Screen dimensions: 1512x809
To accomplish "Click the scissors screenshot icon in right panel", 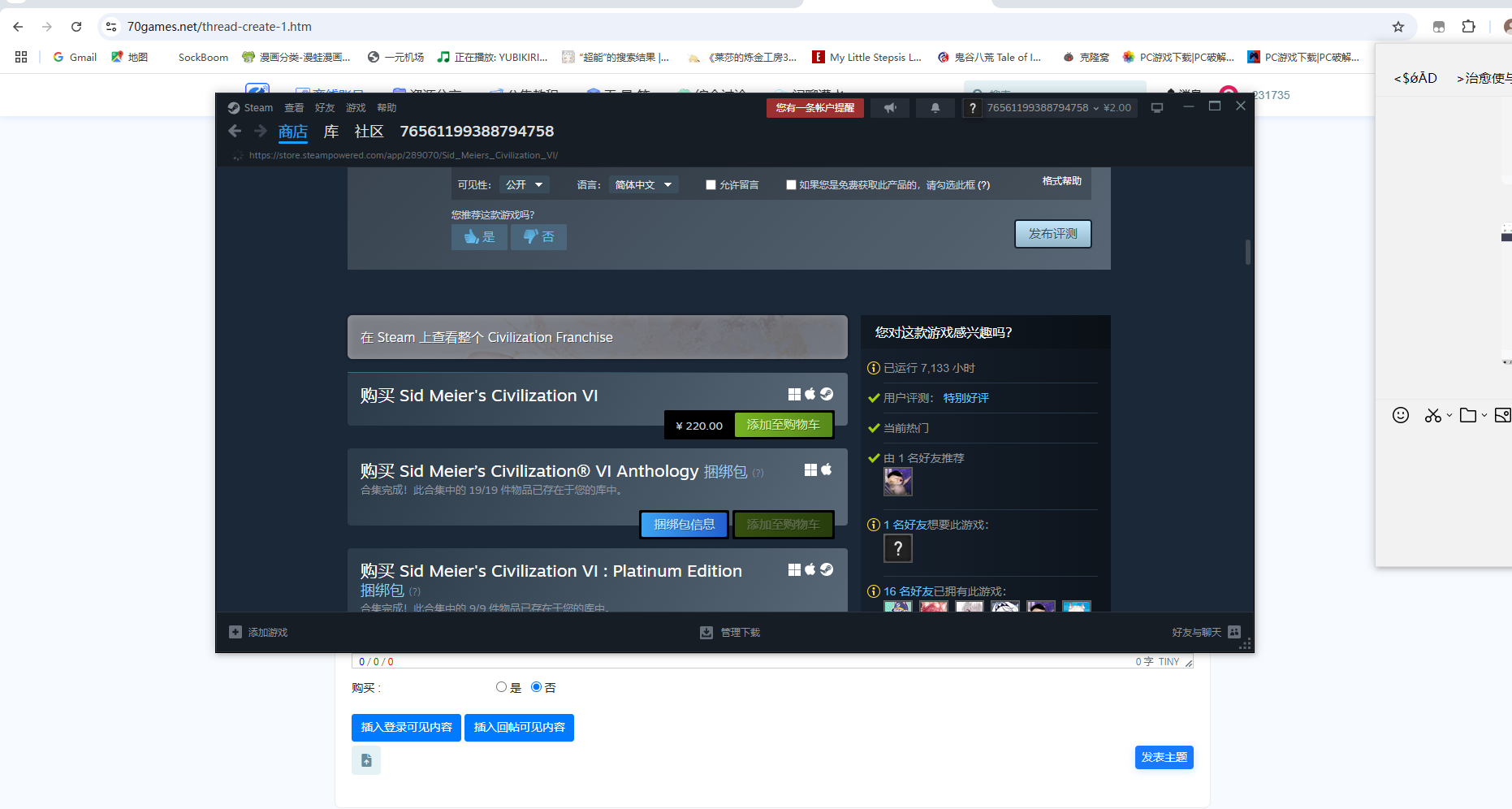I will click(1432, 415).
